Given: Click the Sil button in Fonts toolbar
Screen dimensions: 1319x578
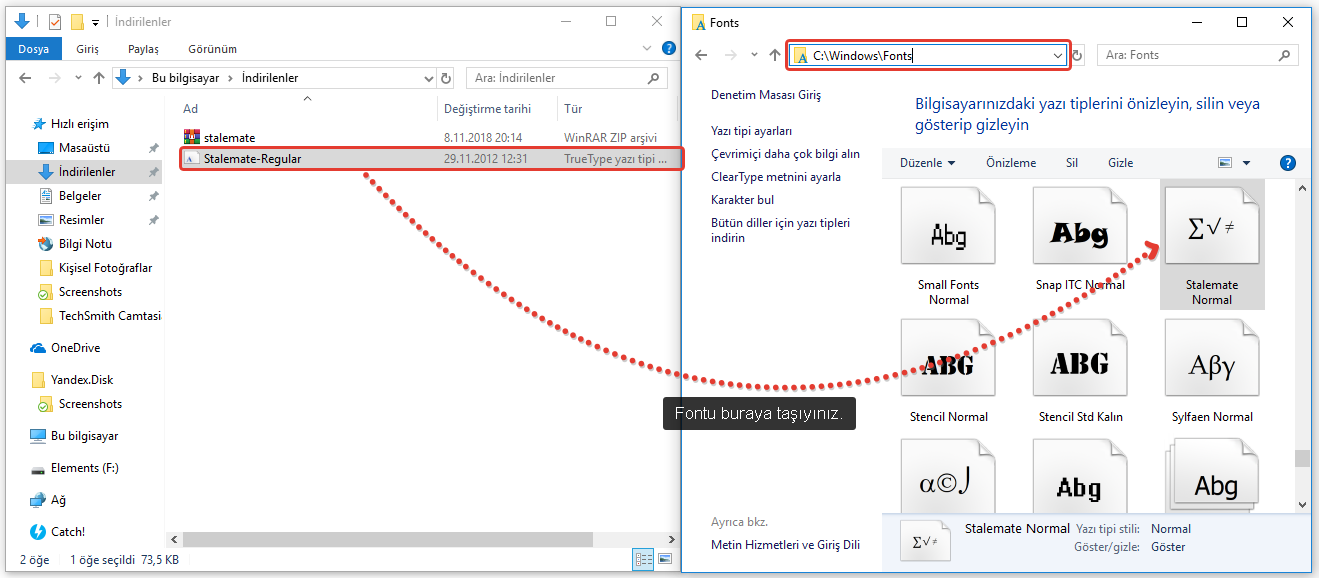Looking at the screenshot, I should (1071, 163).
